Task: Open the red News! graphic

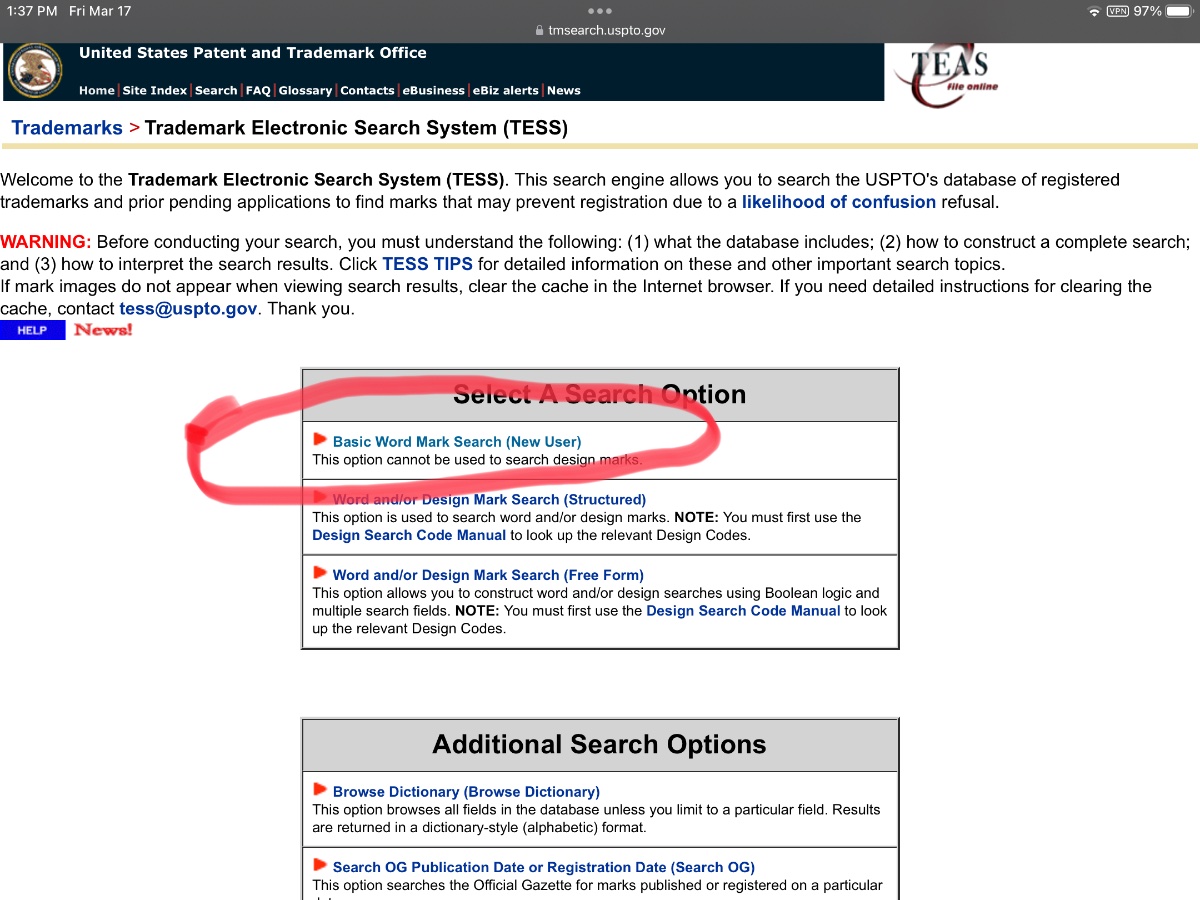Action: pos(102,330)
